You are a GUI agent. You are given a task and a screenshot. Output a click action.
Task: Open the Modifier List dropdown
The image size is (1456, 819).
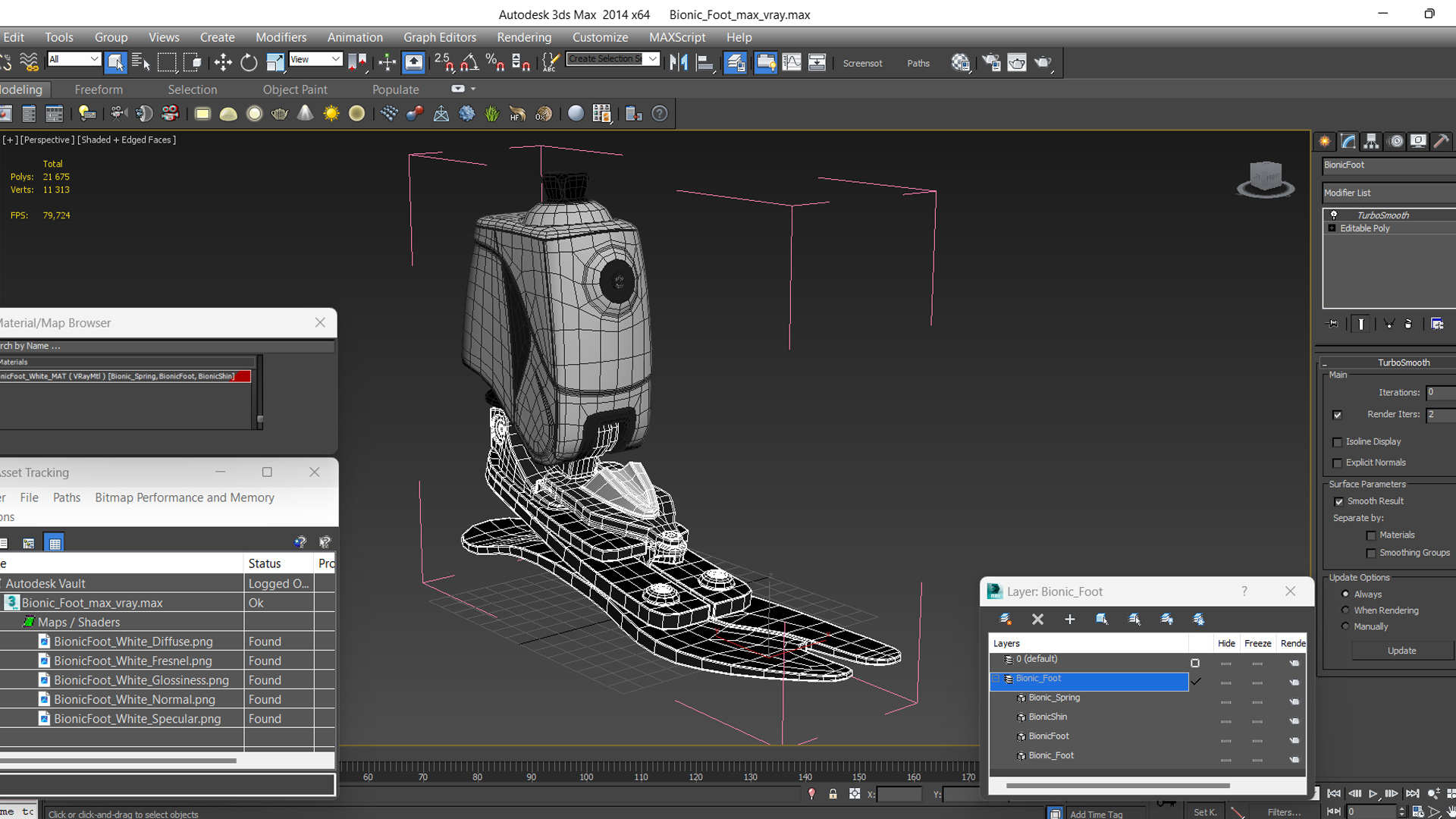pos(1389,193)
